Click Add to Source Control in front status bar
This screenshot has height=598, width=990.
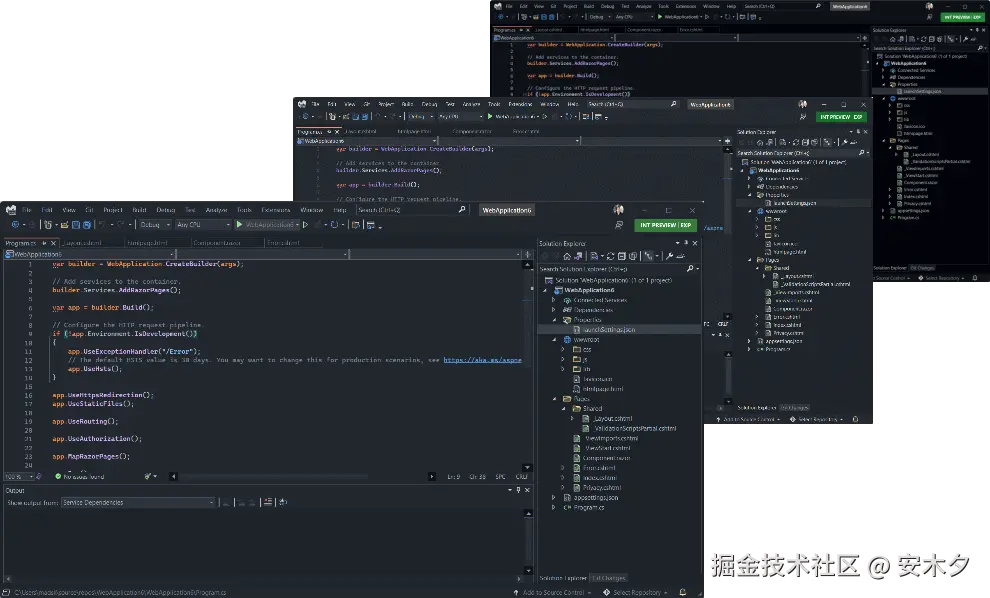coord(553,592)
